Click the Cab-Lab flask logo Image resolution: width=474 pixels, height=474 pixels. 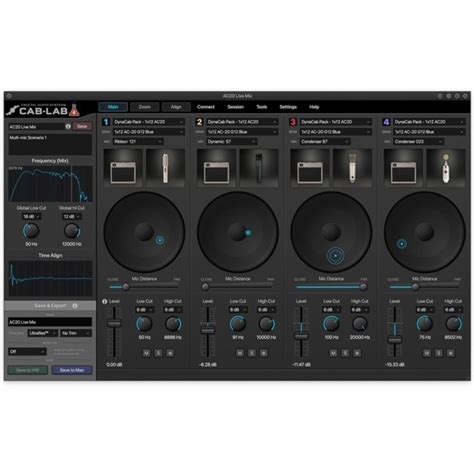(74, 110)
